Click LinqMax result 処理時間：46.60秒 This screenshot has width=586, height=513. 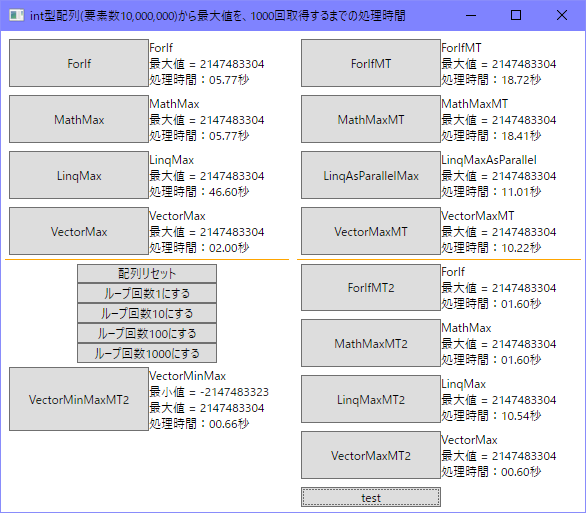199,192
